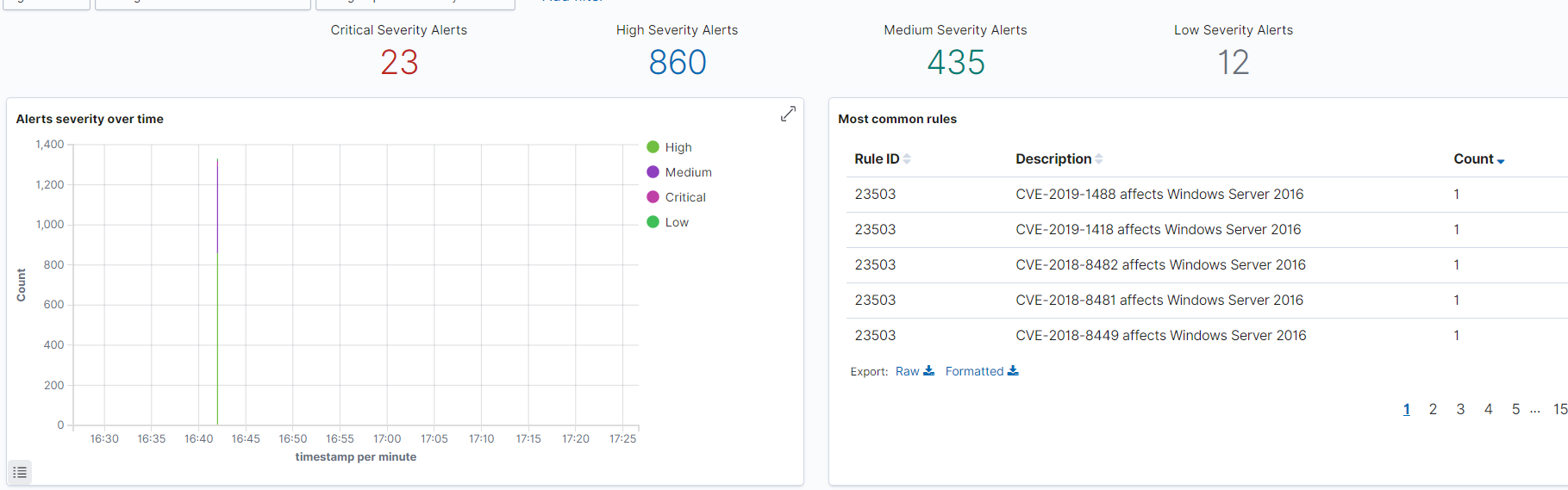Click the Alerts severity over time title
This screenshot has height=490, width=1568.
(x=90, y=119)
